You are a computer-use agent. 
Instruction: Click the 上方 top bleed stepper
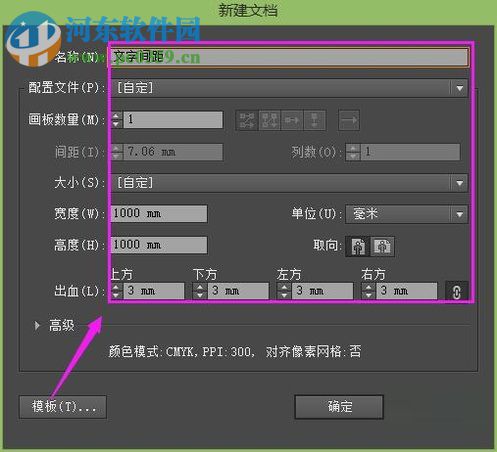pos(116,291)
